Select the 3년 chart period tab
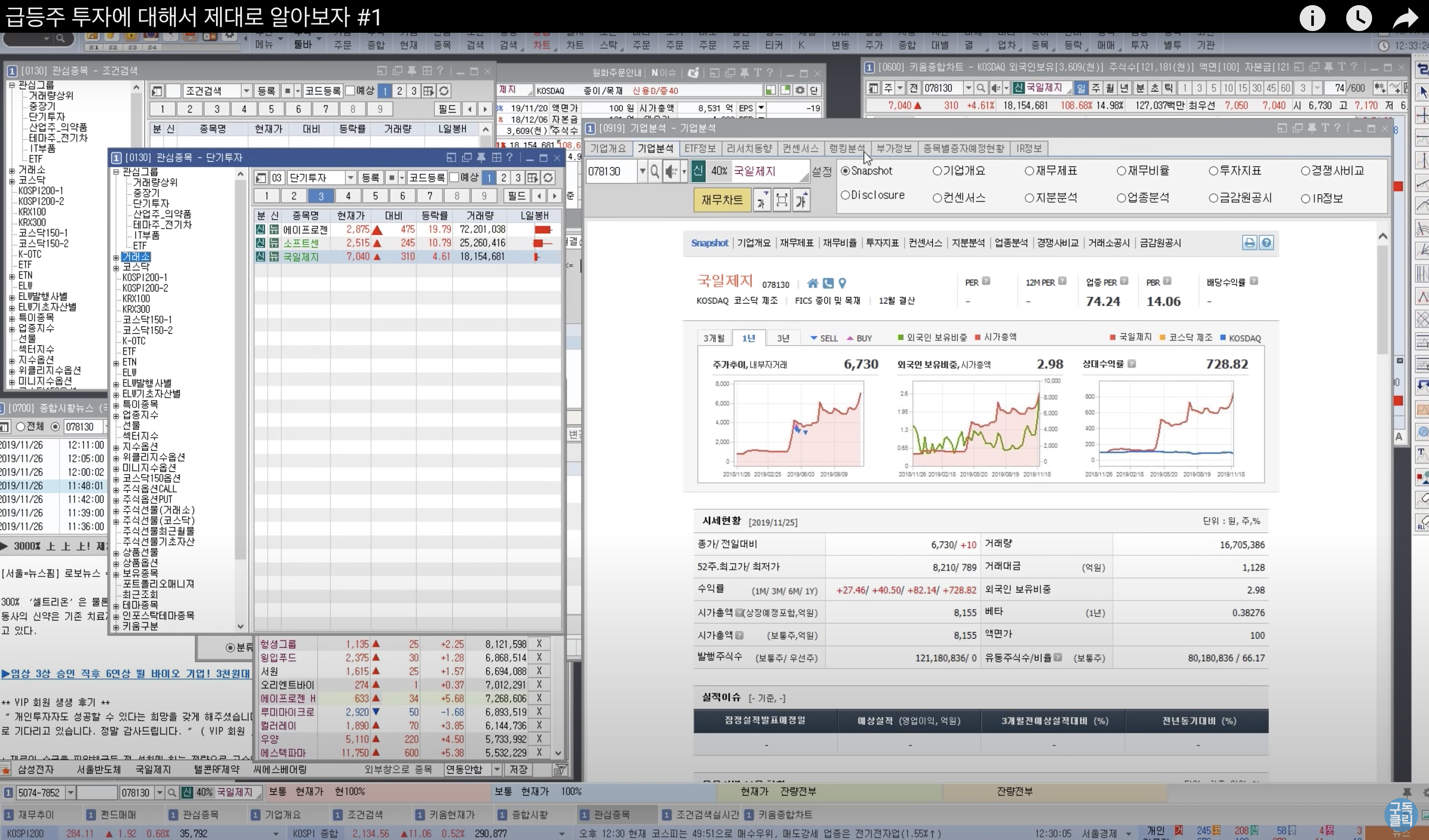The height and width of the screenshot is (840, 1429). point(783,339)
